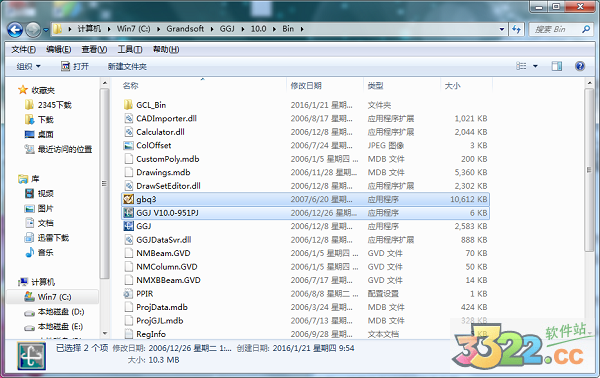Click the ColOffset JPEG image file
Viewport: 600px width, 378px height.
coord(305,145)
